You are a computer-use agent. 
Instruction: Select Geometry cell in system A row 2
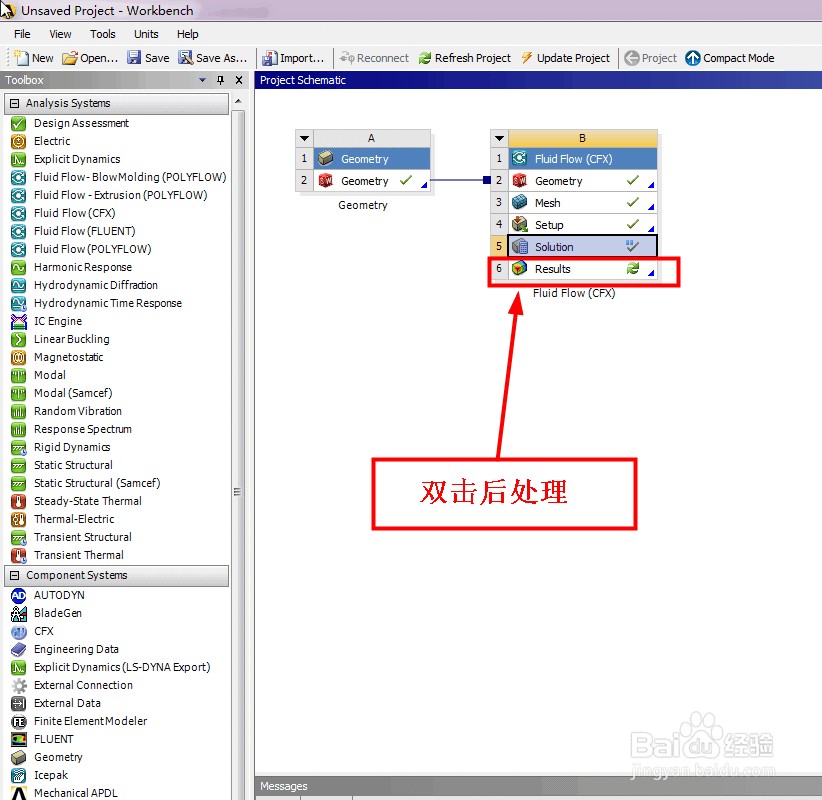372,181
